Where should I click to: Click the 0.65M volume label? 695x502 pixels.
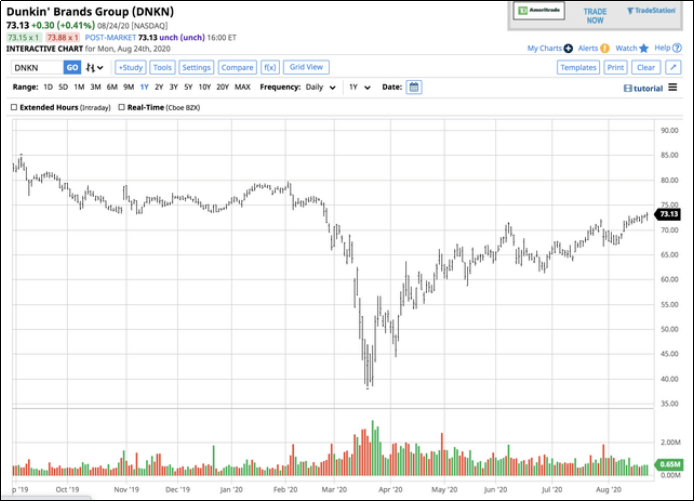(669, 464)
